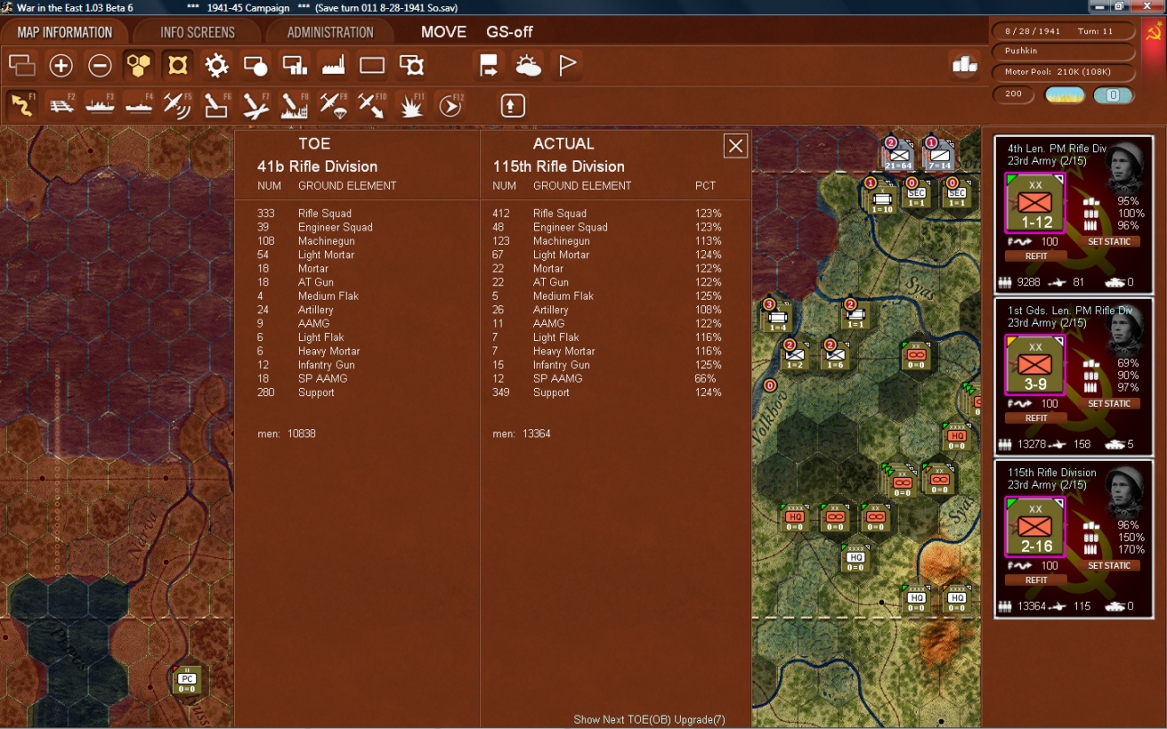Select the F10 Air Transfer mode icon
The height and width of the screenshot is (729, 1167).
click(372, 106)
